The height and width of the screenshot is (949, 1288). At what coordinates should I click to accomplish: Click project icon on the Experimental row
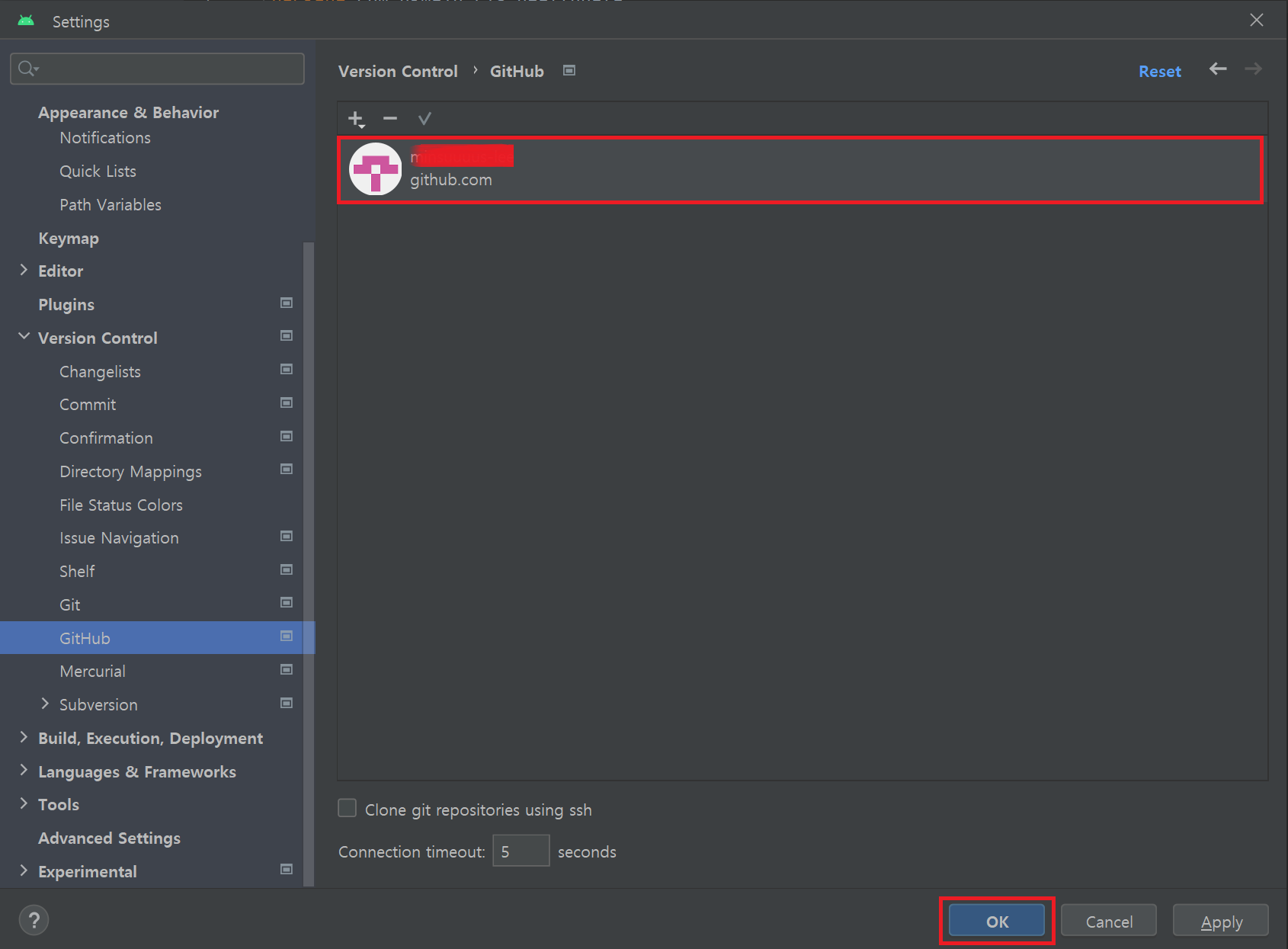pyautogui.click(x=287, y=869)
